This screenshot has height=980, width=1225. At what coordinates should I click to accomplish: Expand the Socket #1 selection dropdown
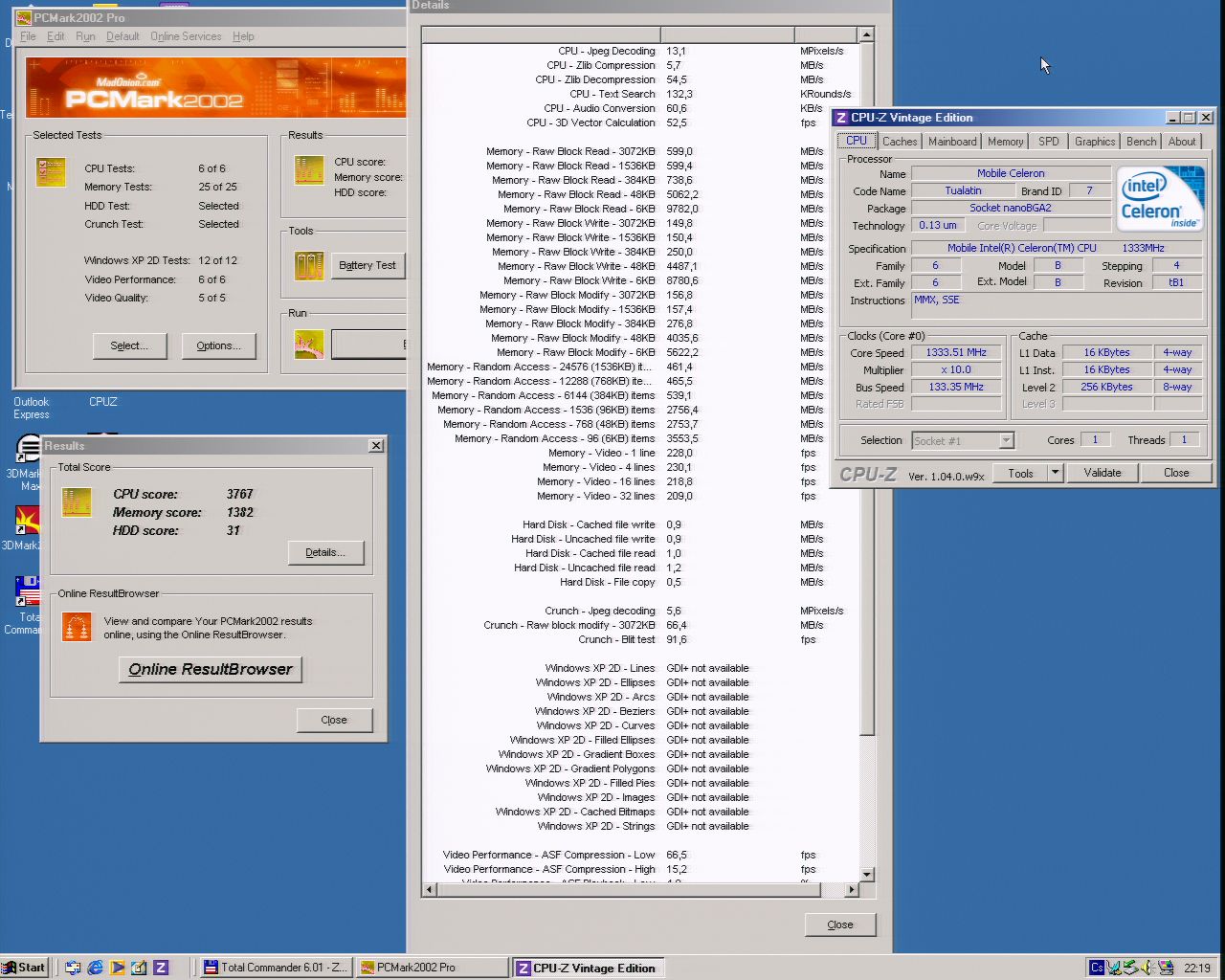pos(1006,440)
